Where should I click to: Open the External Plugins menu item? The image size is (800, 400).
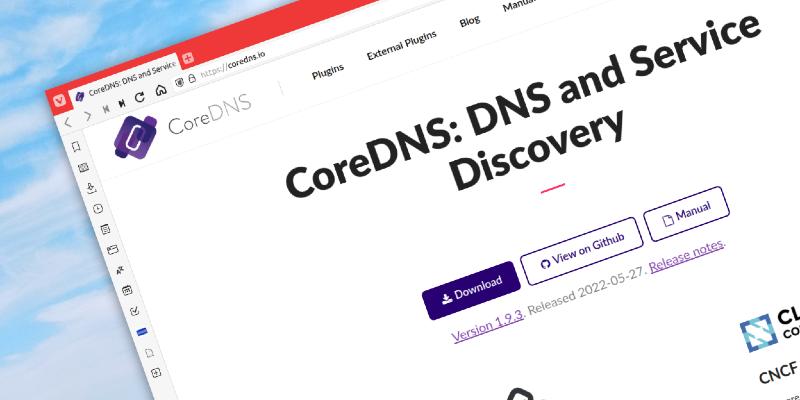402,45
